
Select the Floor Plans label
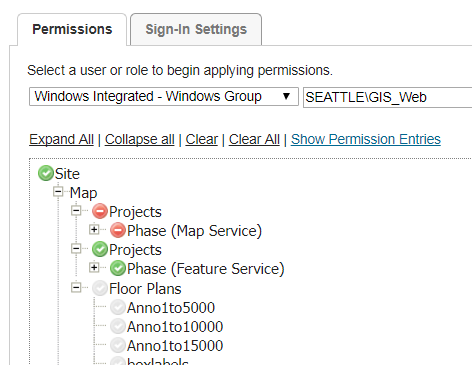pyautogui.click(x=145, y=289)
